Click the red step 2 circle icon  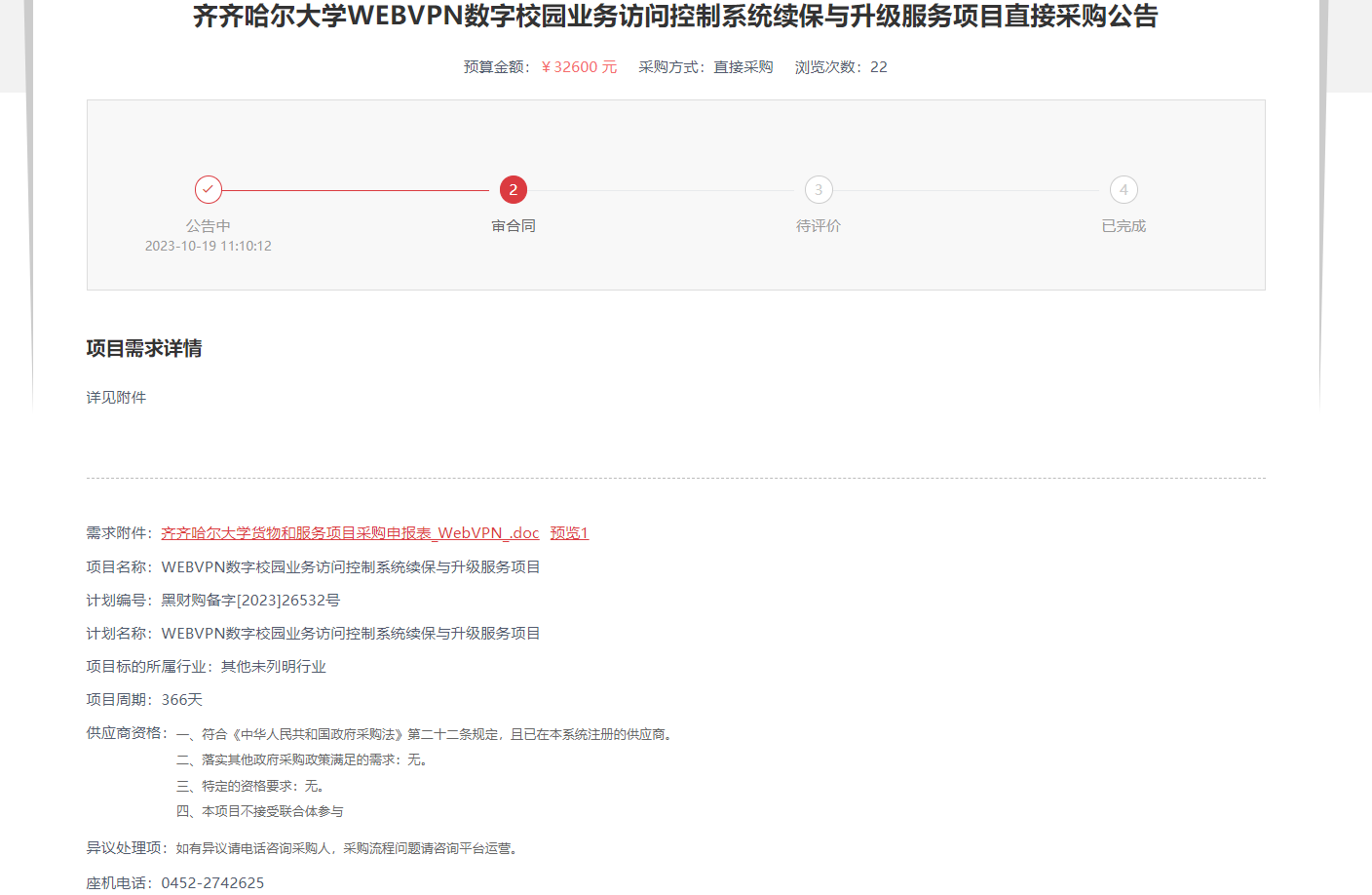[x=514, y=189]
